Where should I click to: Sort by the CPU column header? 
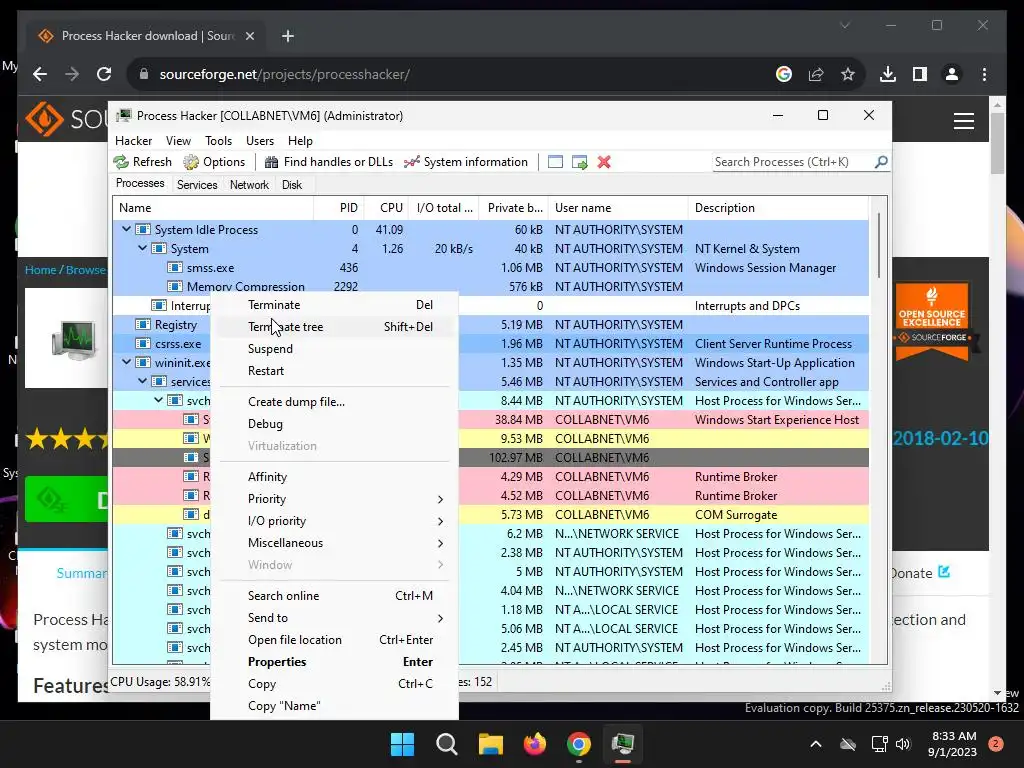(386, 208)
